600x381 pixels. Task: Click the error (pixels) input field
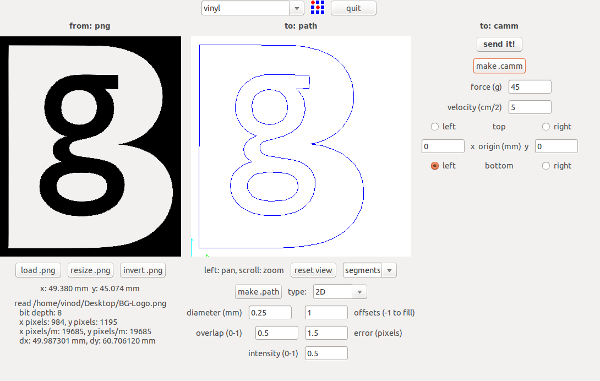tap(326, 333)
